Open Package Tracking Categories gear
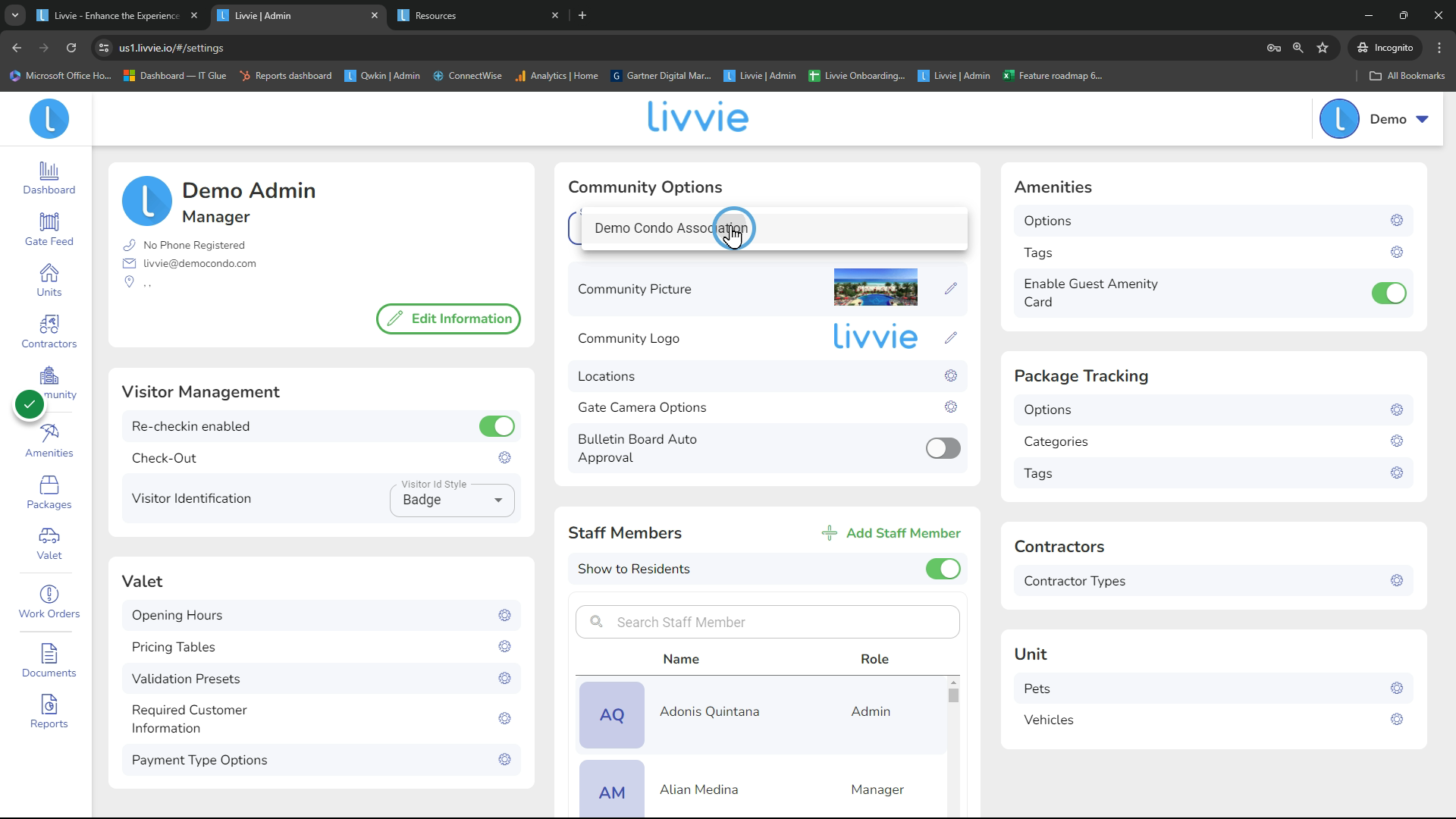Image resolution: width=1456 pixels, height=819 pixels. coord(1396,441)
